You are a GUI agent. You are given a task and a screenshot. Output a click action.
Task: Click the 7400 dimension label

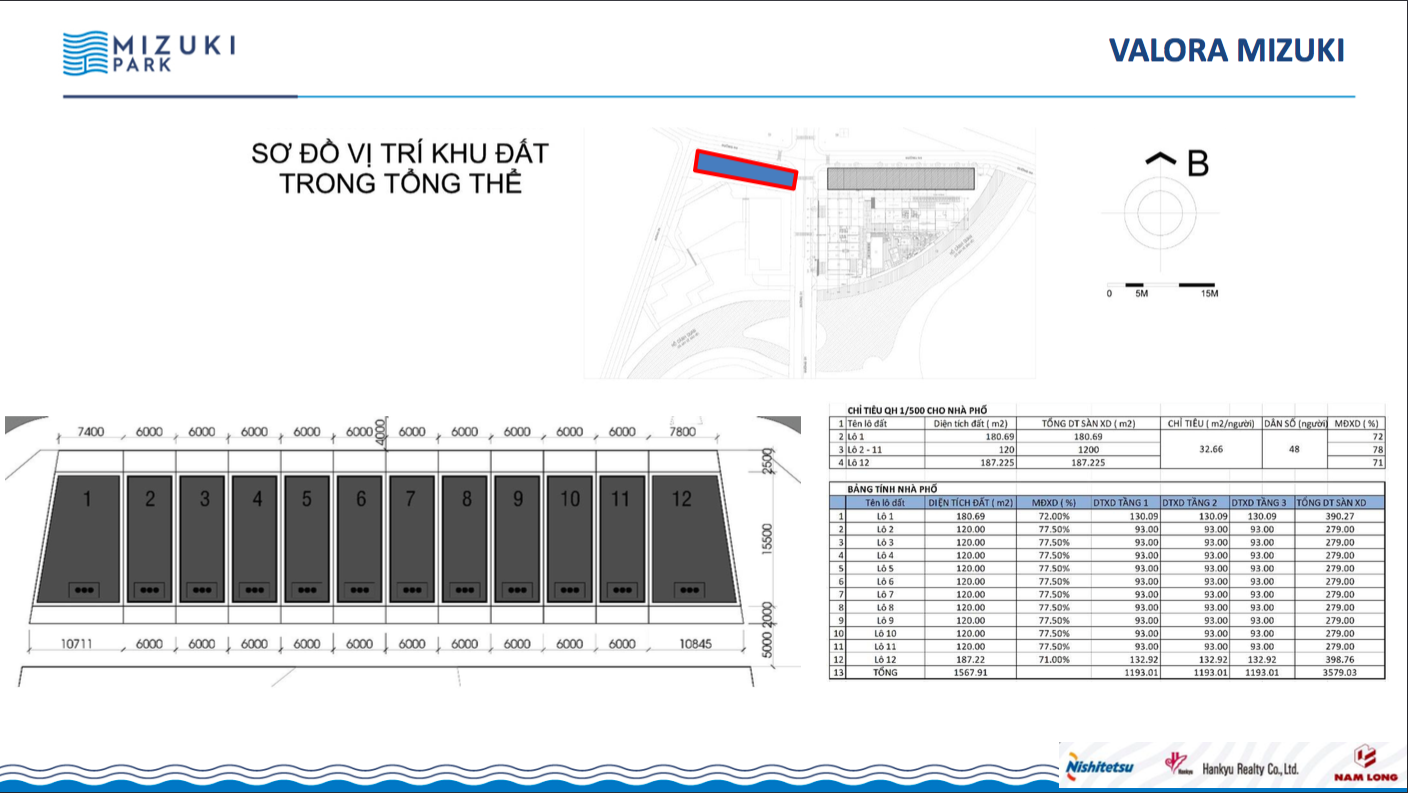click(92, 432)
